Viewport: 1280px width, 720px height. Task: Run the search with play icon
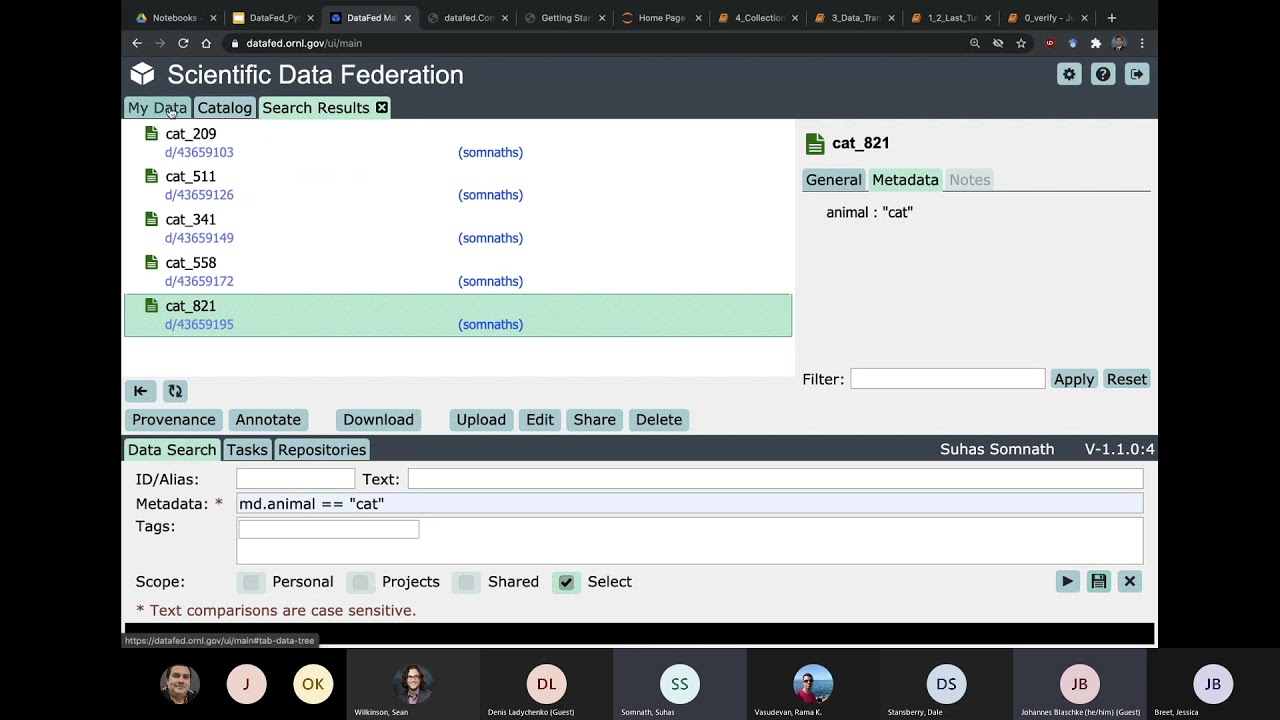(x=1067, y=581)
